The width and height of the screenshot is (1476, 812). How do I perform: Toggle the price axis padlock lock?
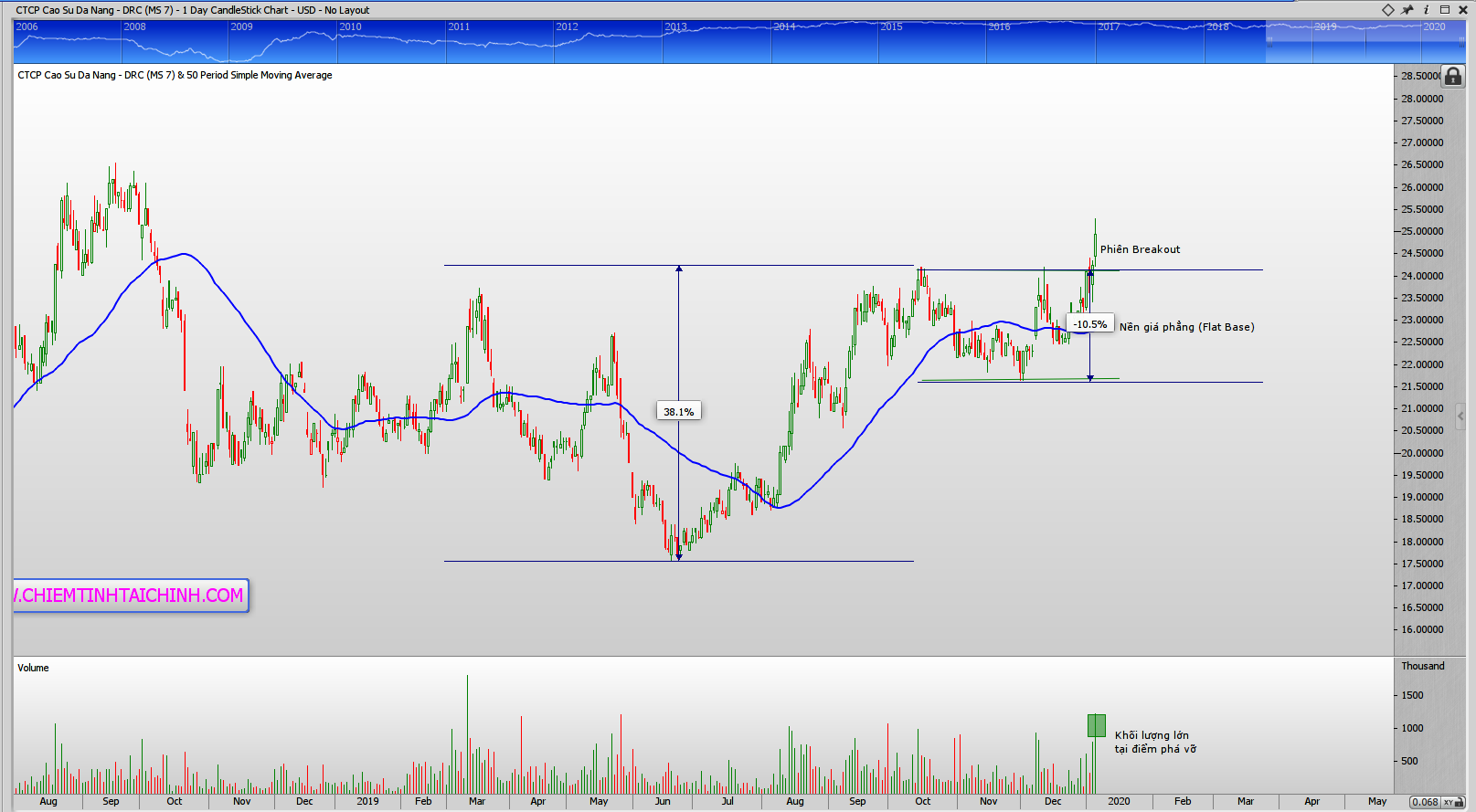pos(1453,76)
